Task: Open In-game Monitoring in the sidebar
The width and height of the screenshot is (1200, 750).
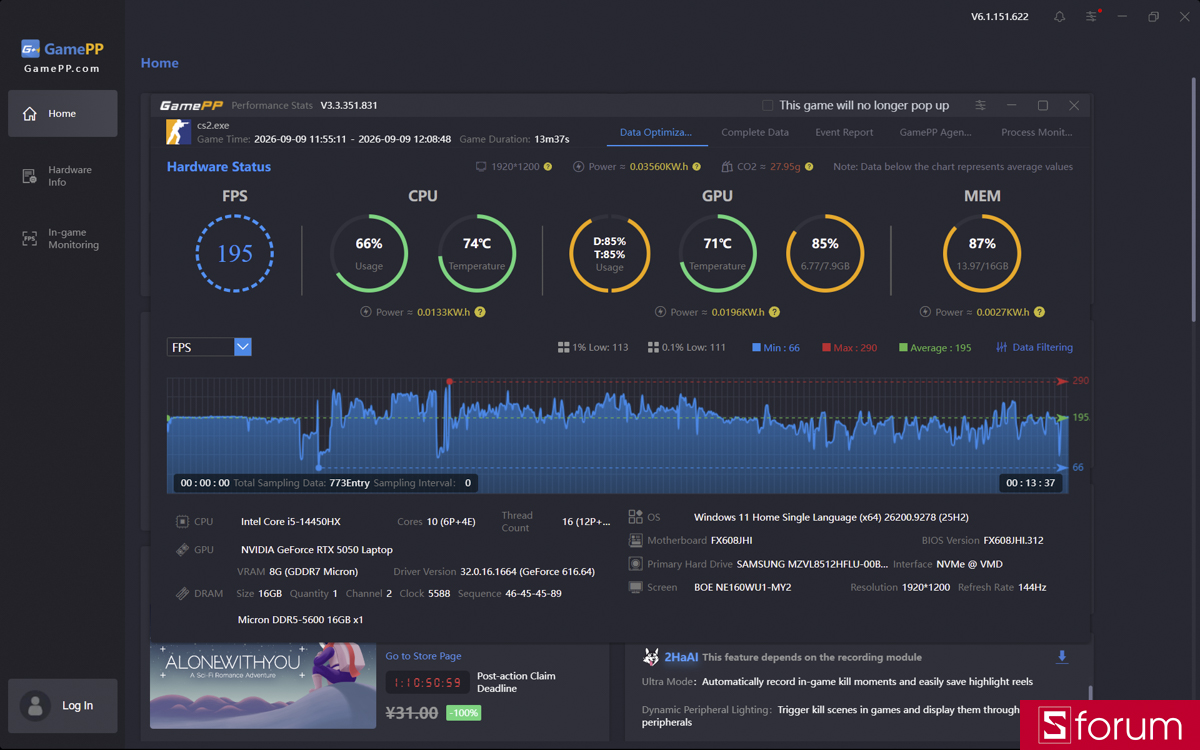Action: tap(62, 239)
